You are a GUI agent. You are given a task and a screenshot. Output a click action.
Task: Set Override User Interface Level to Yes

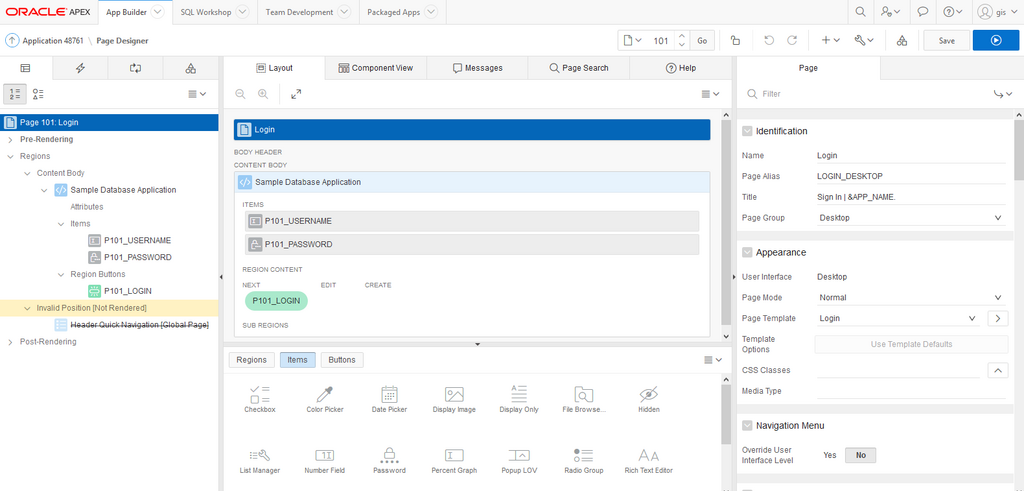(x=829, y=455)
